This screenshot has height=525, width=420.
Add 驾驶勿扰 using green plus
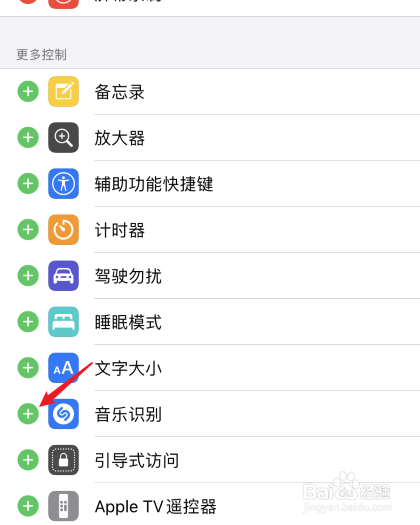tap(28, 276)
